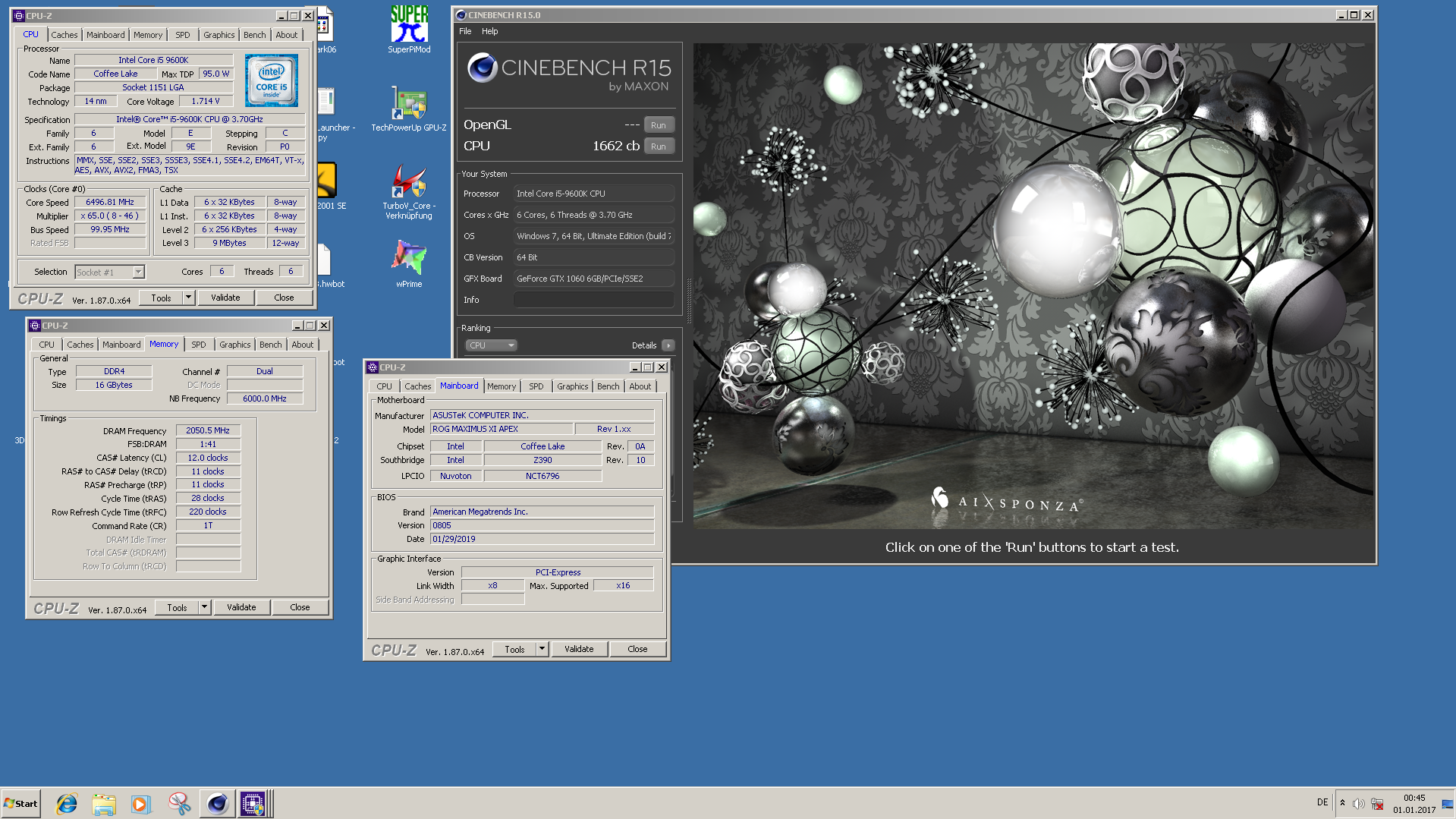
Task: Click the Info input field in Cinebench
Action: (593, 300)
